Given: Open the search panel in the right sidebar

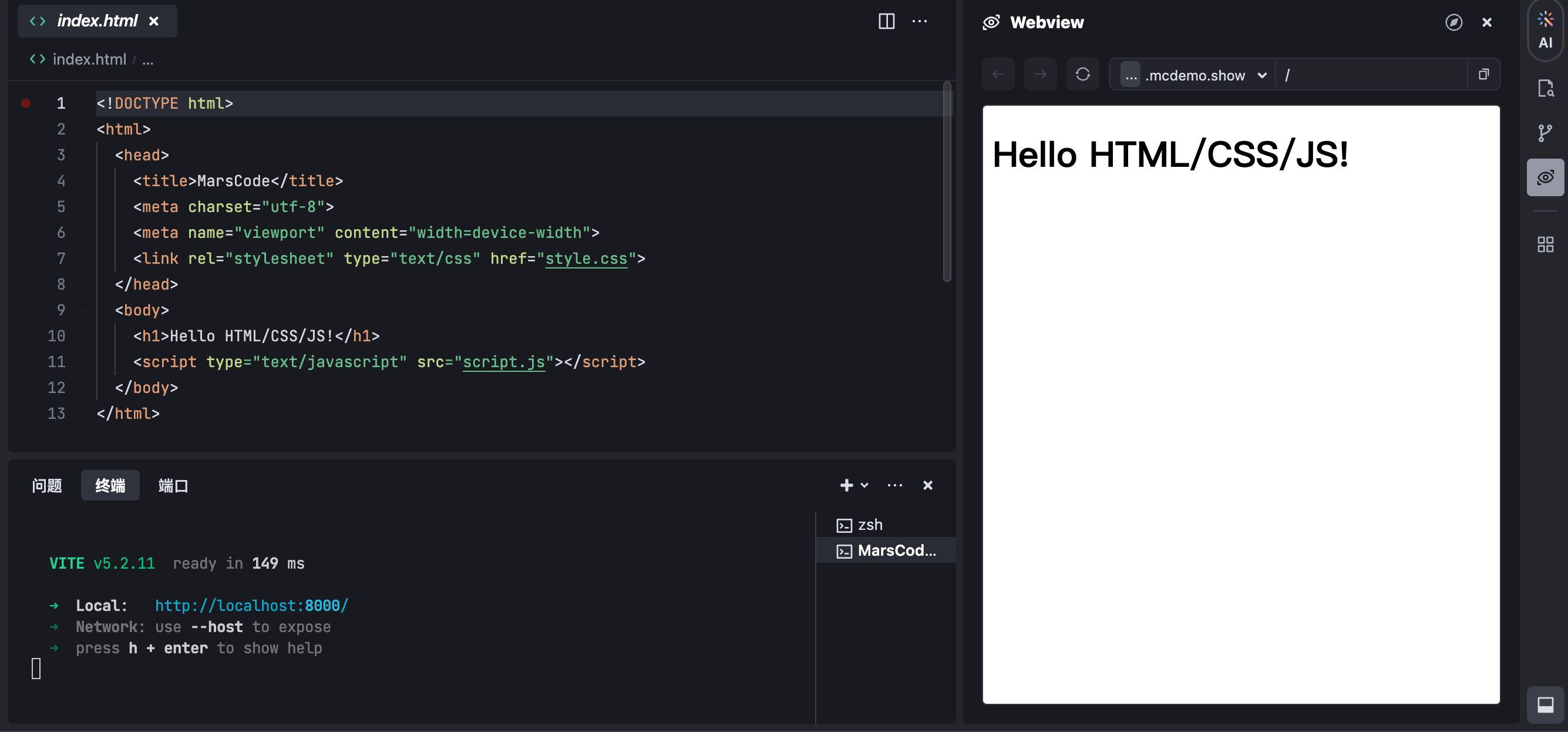Looking at the screenshot, I should click(x=1546, y=88).
